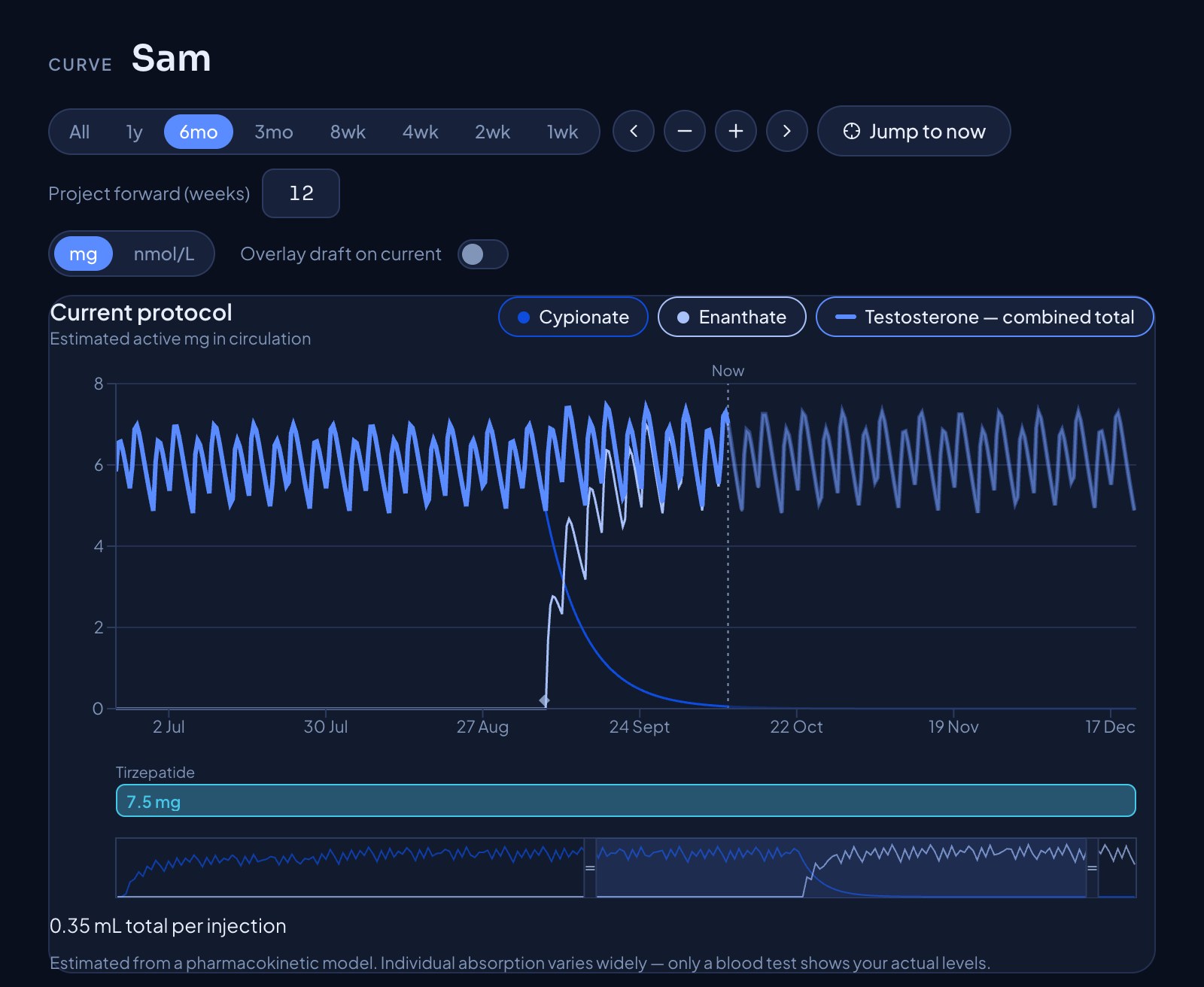
Task: Toggle Overlay draft on current switch
Action: [483, 254]
